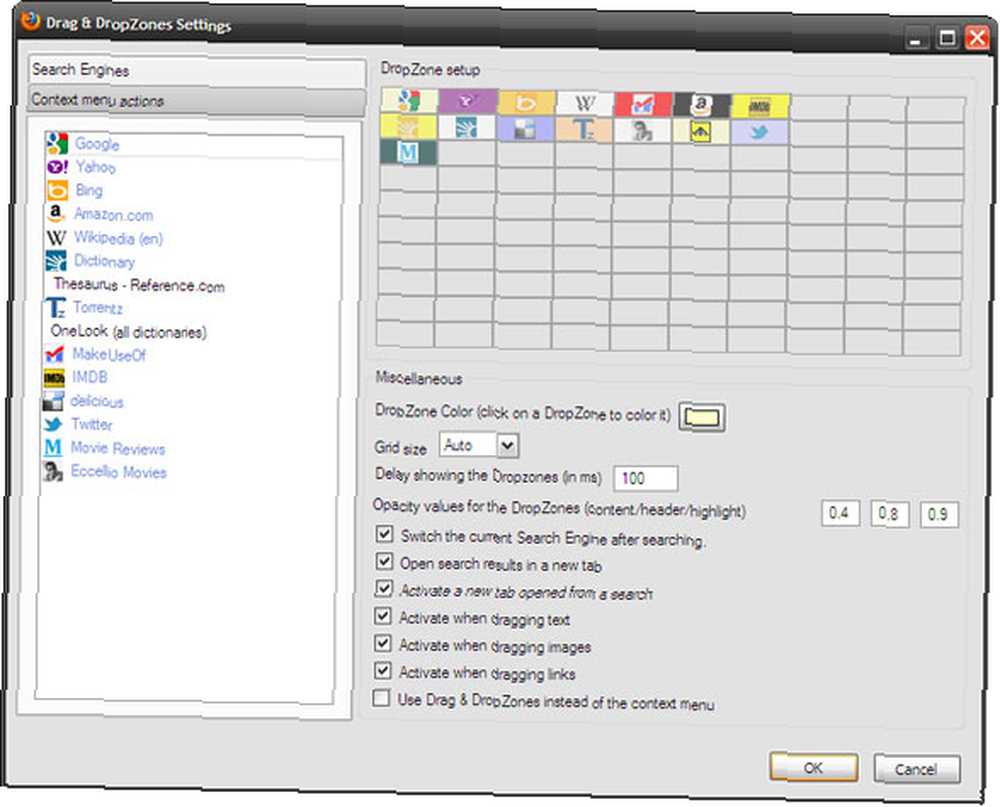Screen dimensions: 1000x807
Task: Select the MakeUseOf list entry text
Action: (109, 355)
